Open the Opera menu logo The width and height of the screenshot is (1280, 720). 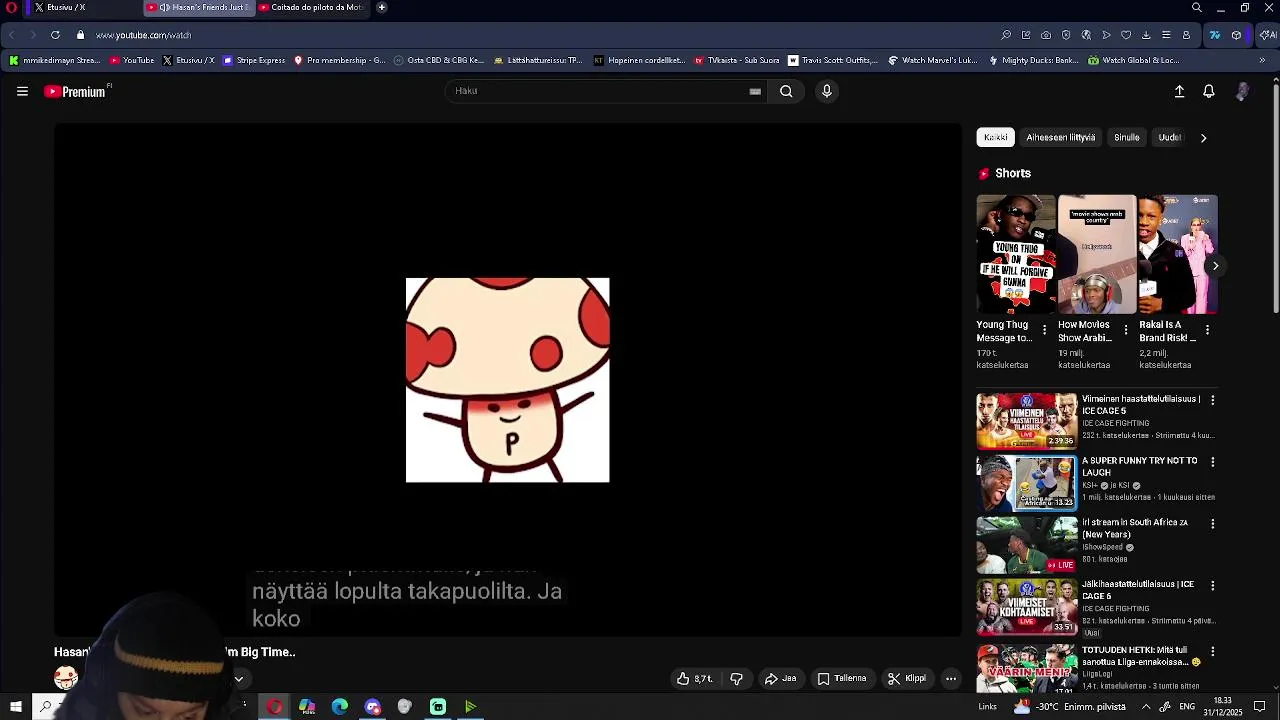pyautogui.click(x=11, y=7)
